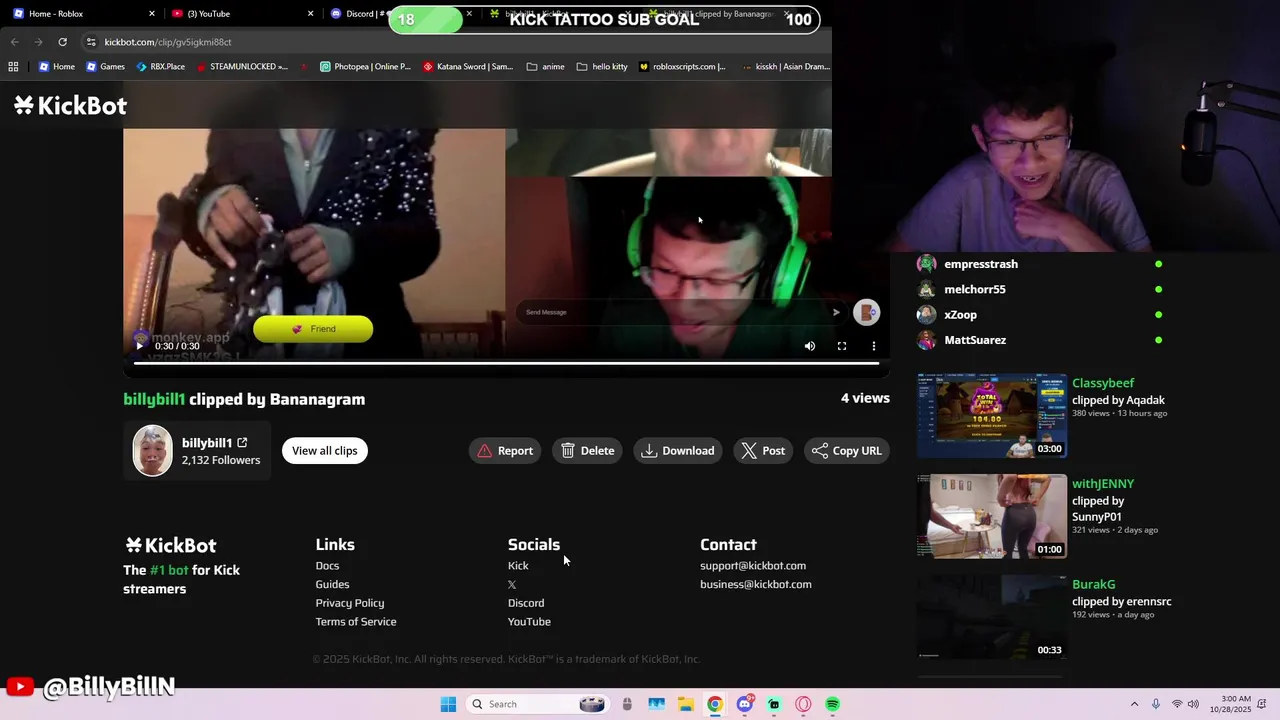
Task: Open Kick social link
Action: click(x=518, y=566)
